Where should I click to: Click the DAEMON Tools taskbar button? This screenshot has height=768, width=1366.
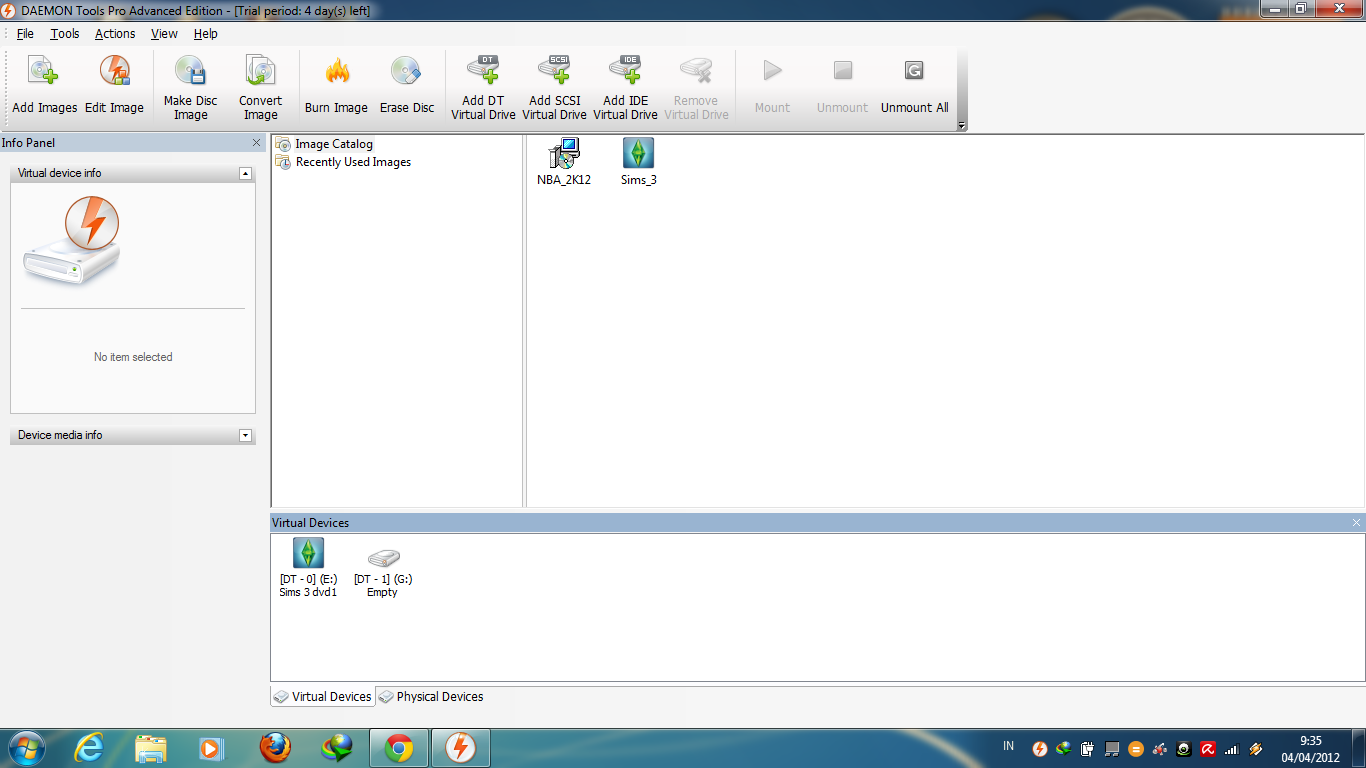click(461, 748)
